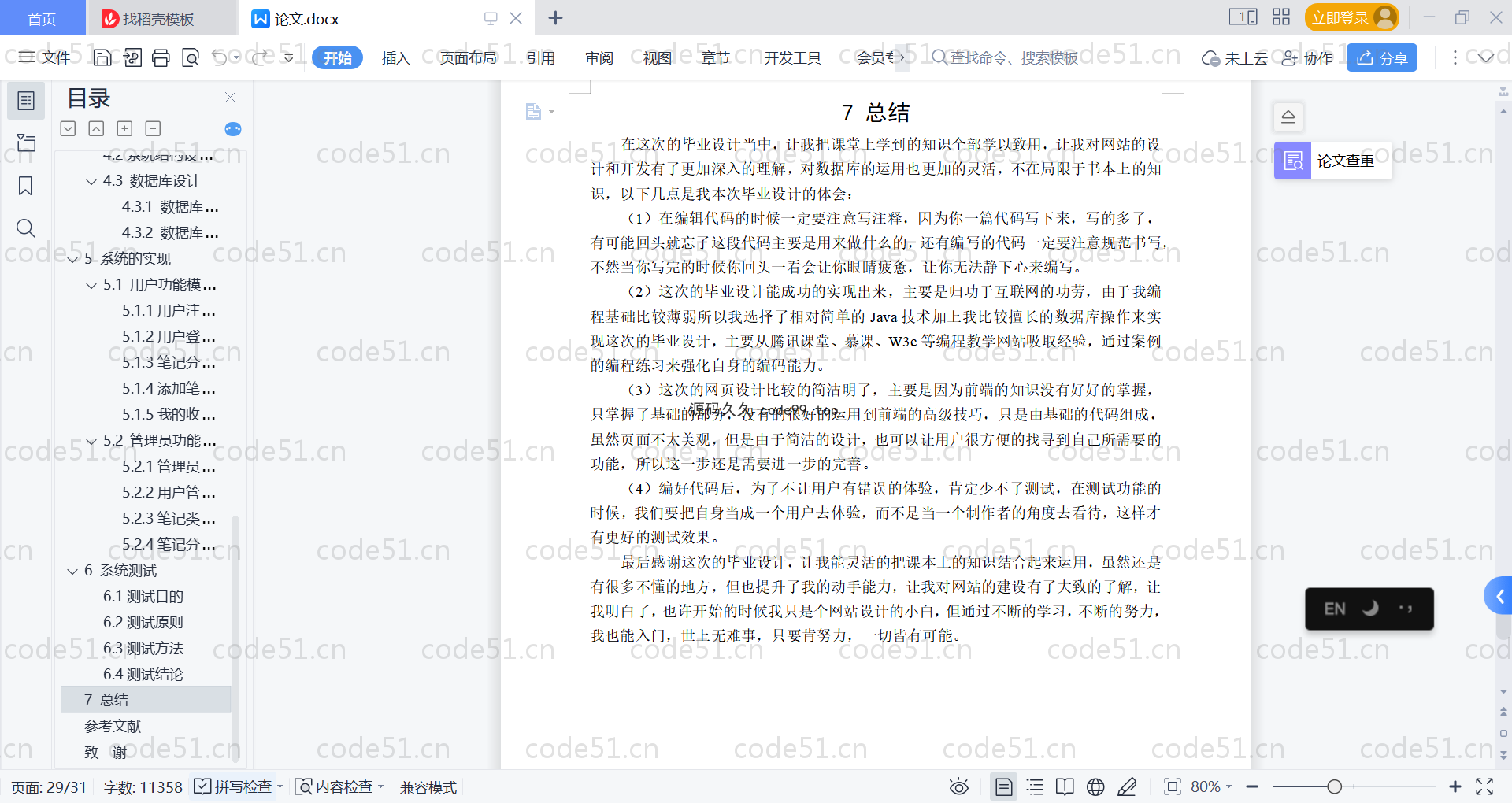Click the Print icon in toolbar
1512x803 pixels.
click(161, 57)
